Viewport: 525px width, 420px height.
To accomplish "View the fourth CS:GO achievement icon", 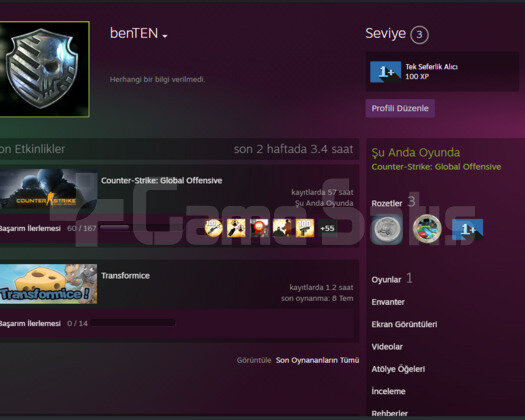I will [282, 228].
